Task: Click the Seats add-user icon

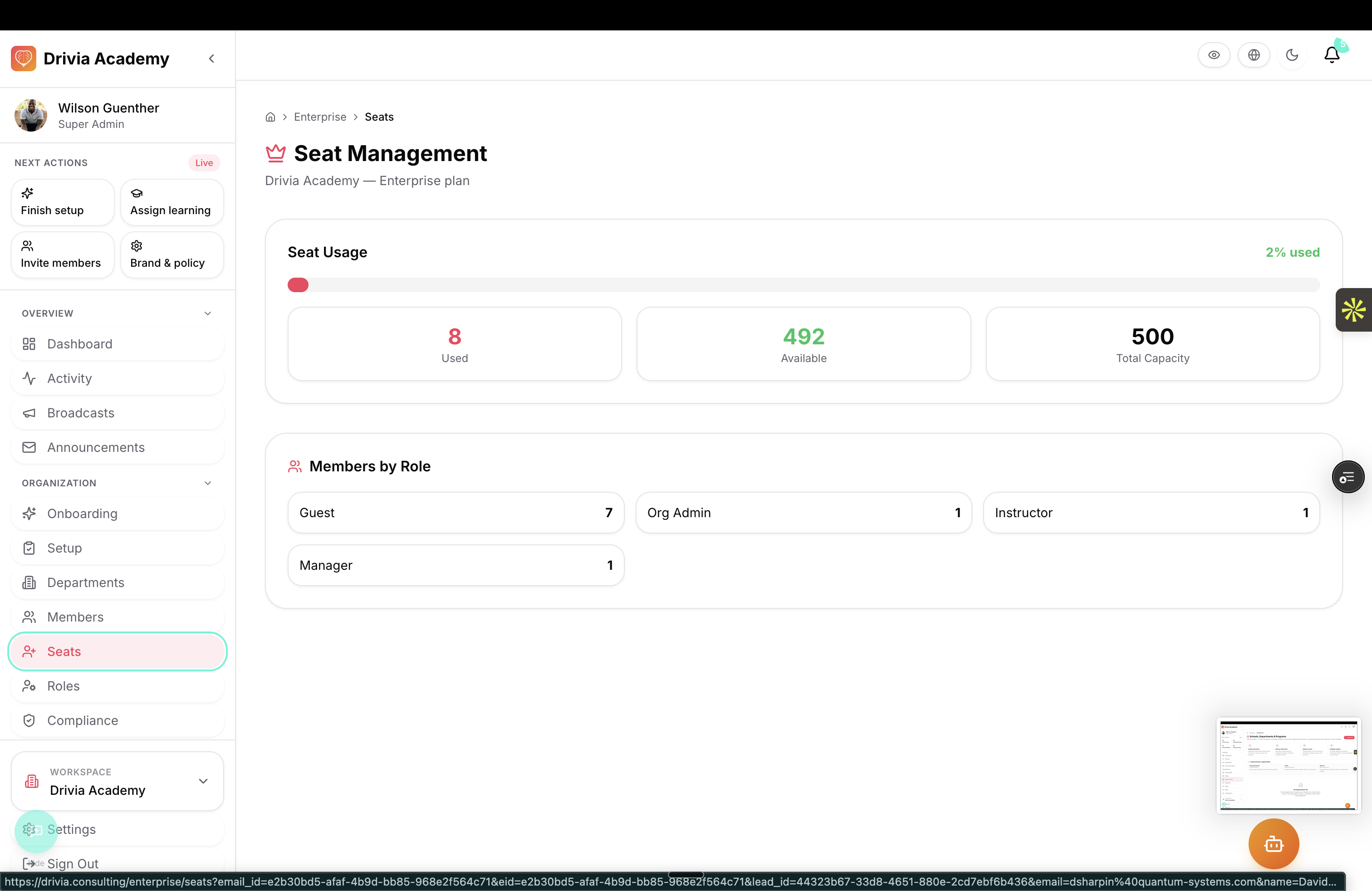Action: tap(29, 652)
